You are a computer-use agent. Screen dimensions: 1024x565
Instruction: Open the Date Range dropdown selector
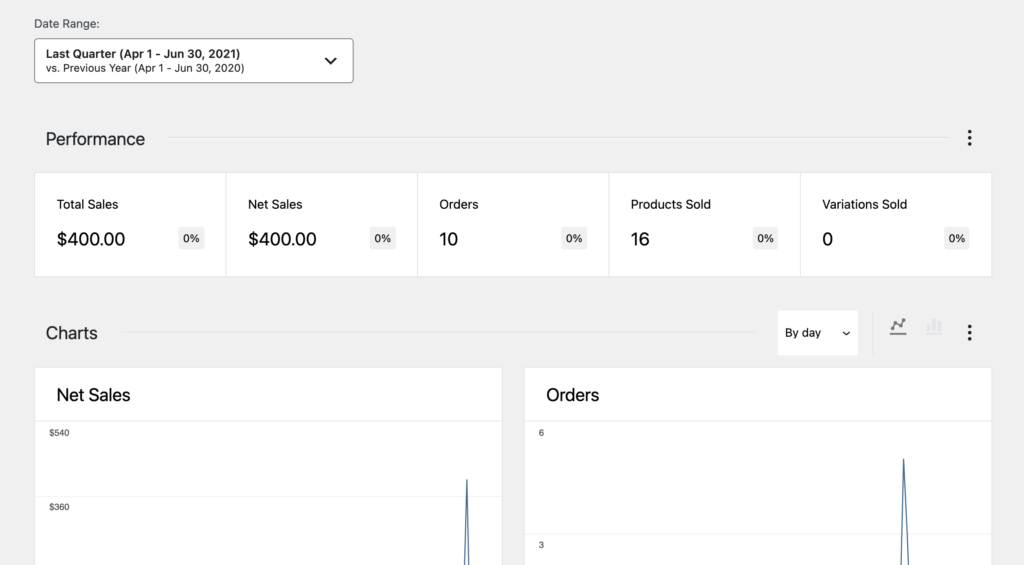[x=193, y=61]
